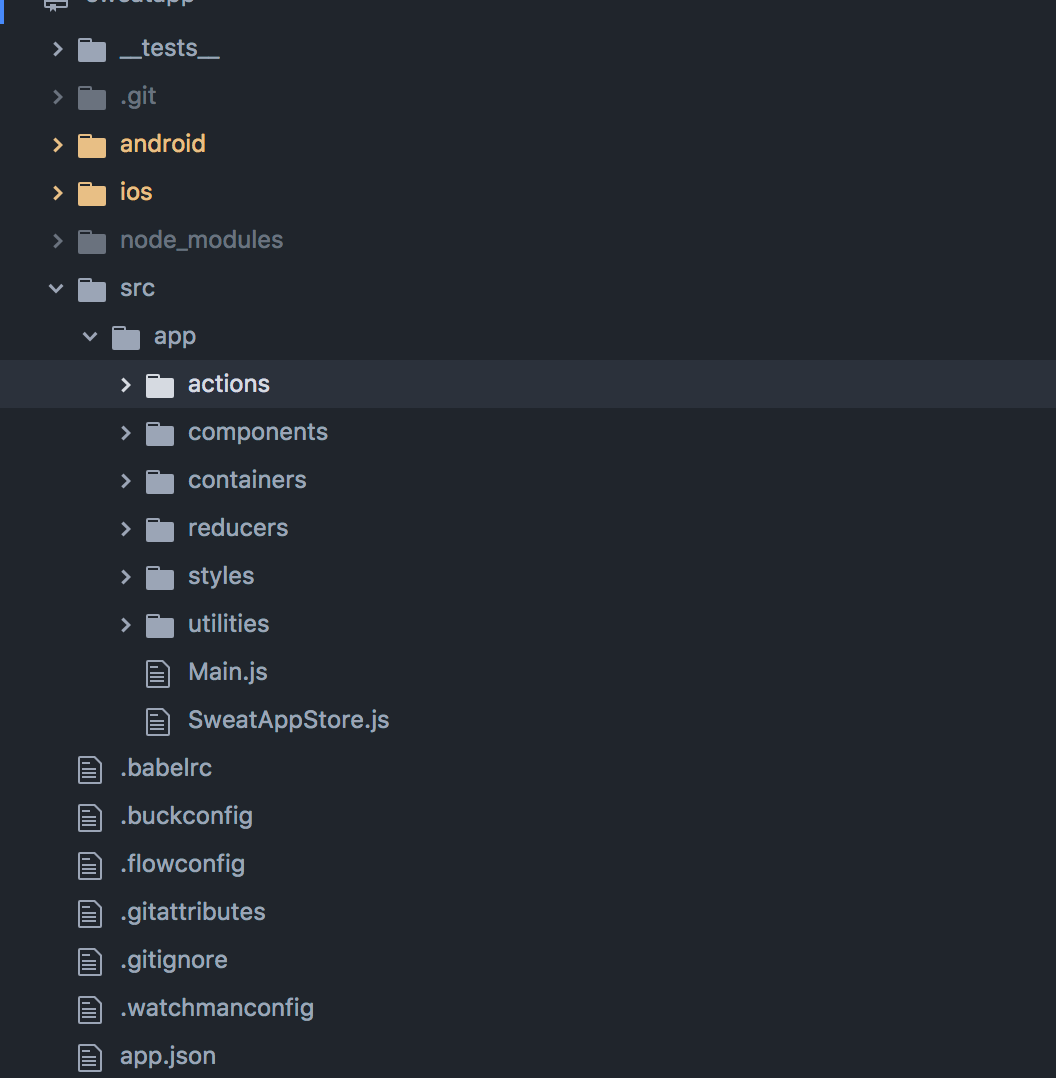1056x1078 pixels.
Task: Click the android folder icon
Action: click(x=91, y=145)
